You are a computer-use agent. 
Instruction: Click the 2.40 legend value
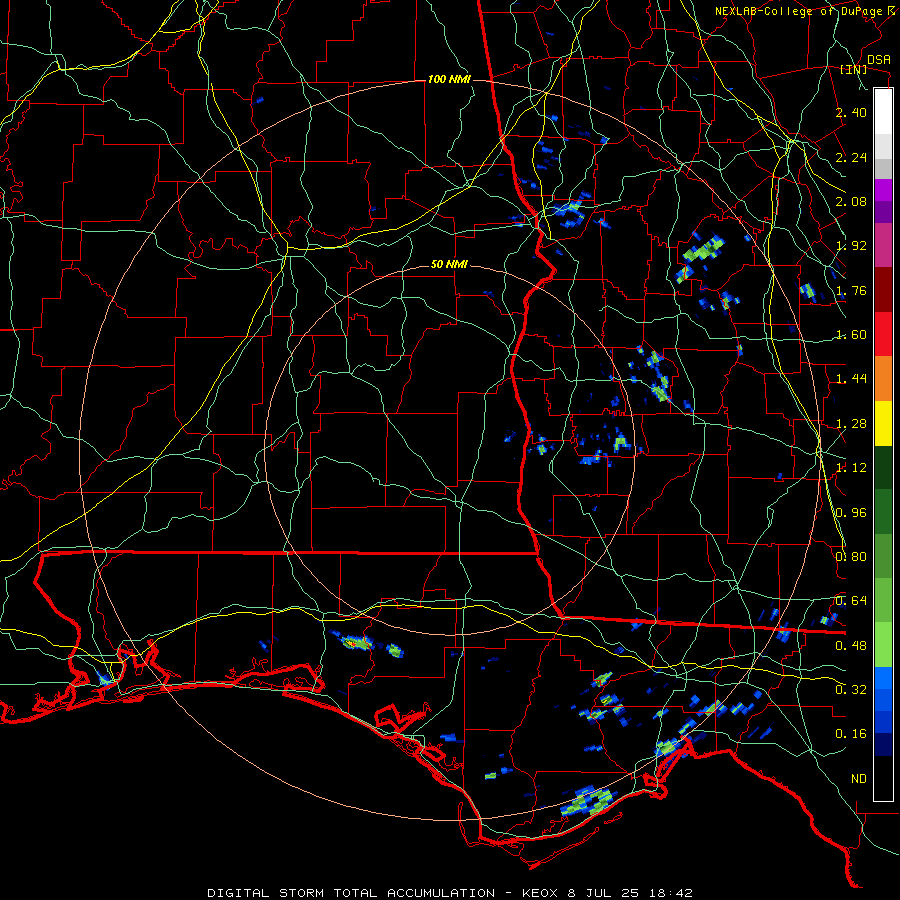point(851,112)
